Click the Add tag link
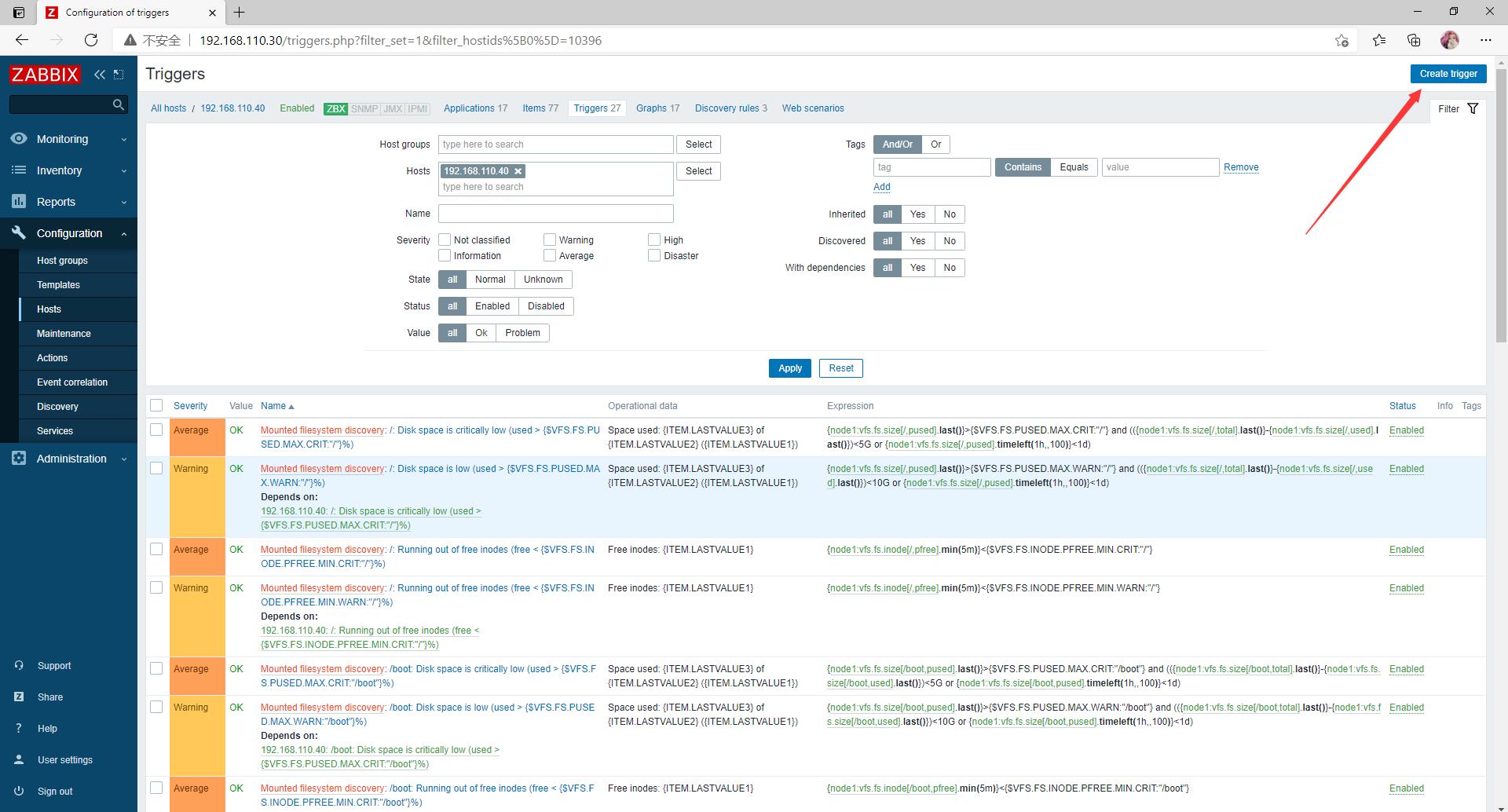 [882, 187]
